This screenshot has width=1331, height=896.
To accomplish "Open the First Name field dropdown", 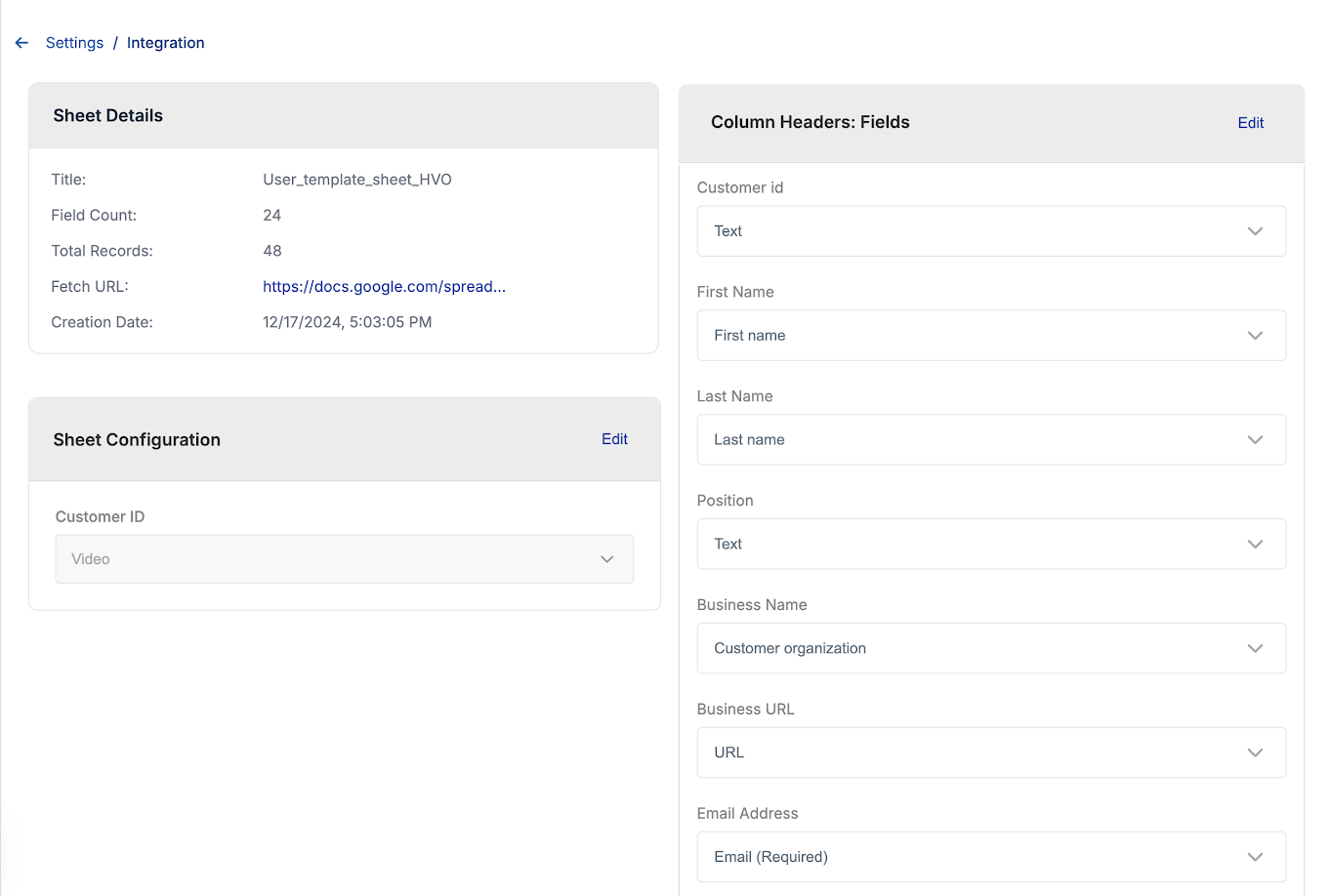I will coord(977,336).
